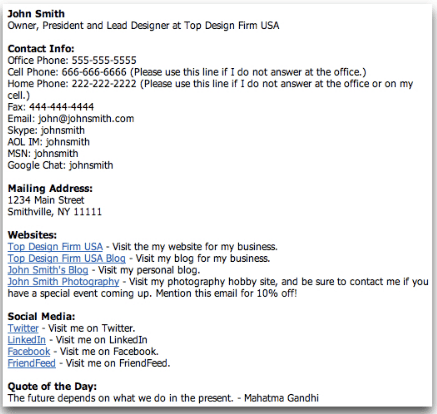
Task: Open the LinkedIn profile link
Action: (27, 340)
